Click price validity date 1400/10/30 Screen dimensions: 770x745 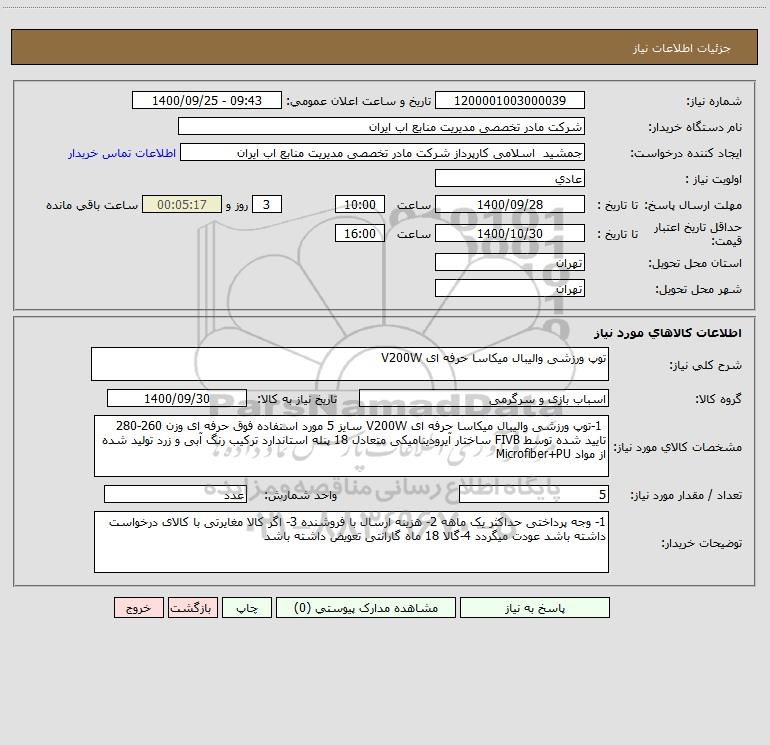(x=510, y=233)
